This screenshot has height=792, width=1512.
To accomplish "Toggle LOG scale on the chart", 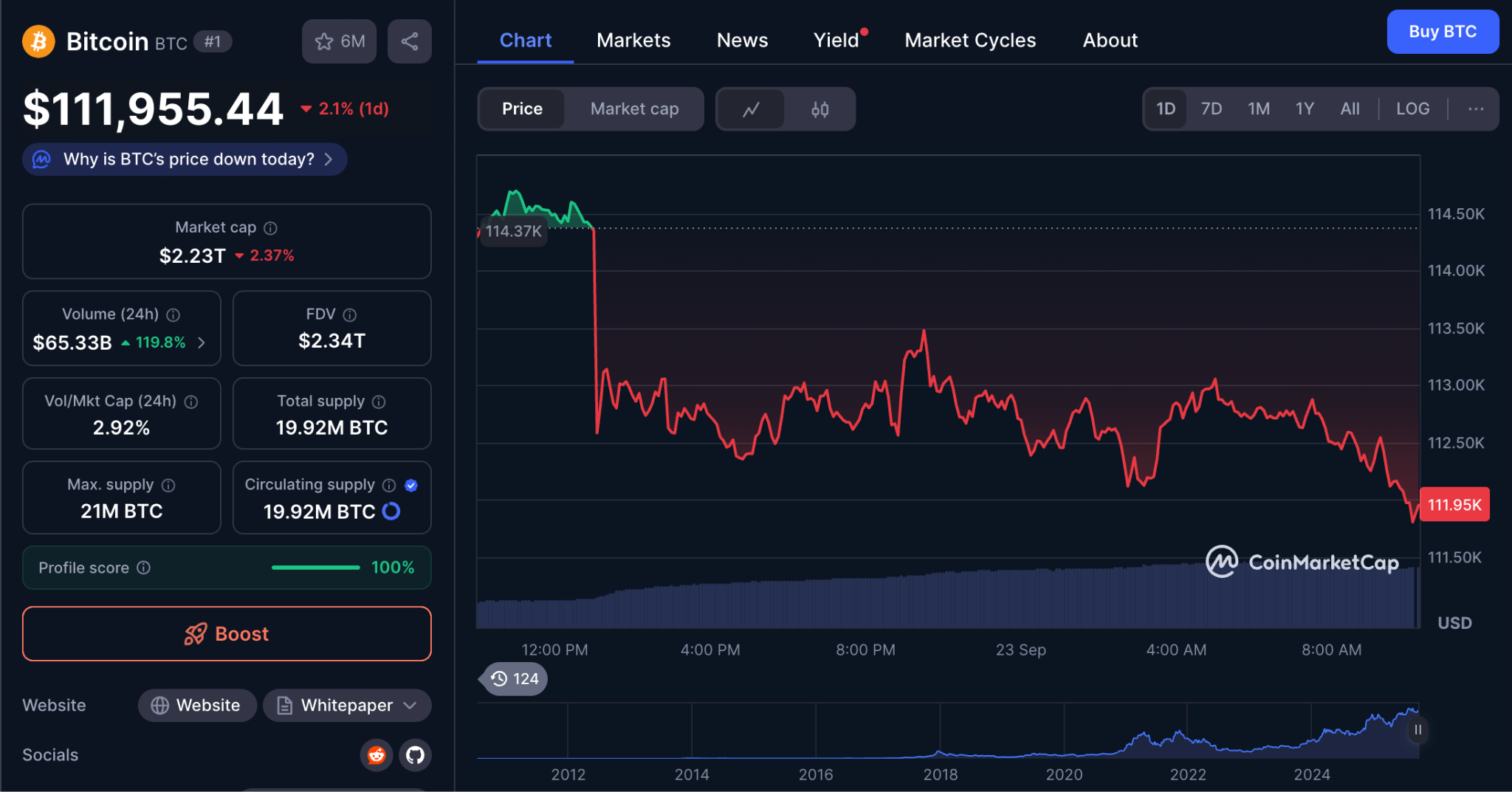I will point(1412,109).
